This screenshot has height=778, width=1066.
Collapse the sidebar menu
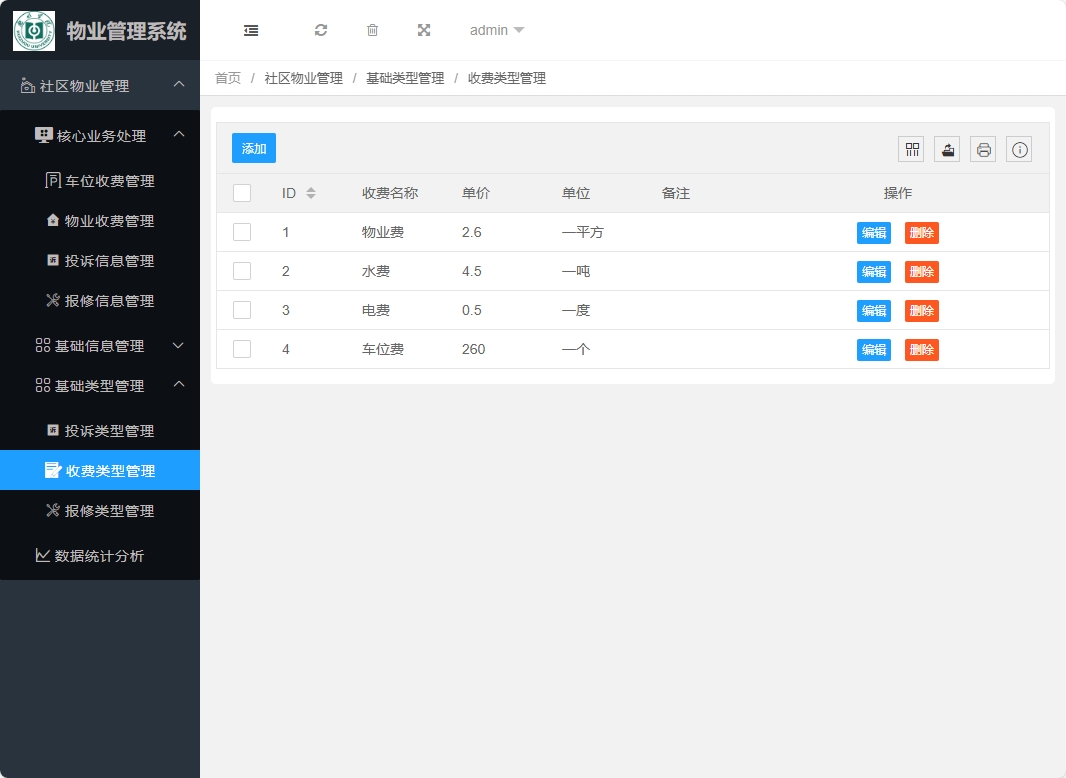pos(251,30)
